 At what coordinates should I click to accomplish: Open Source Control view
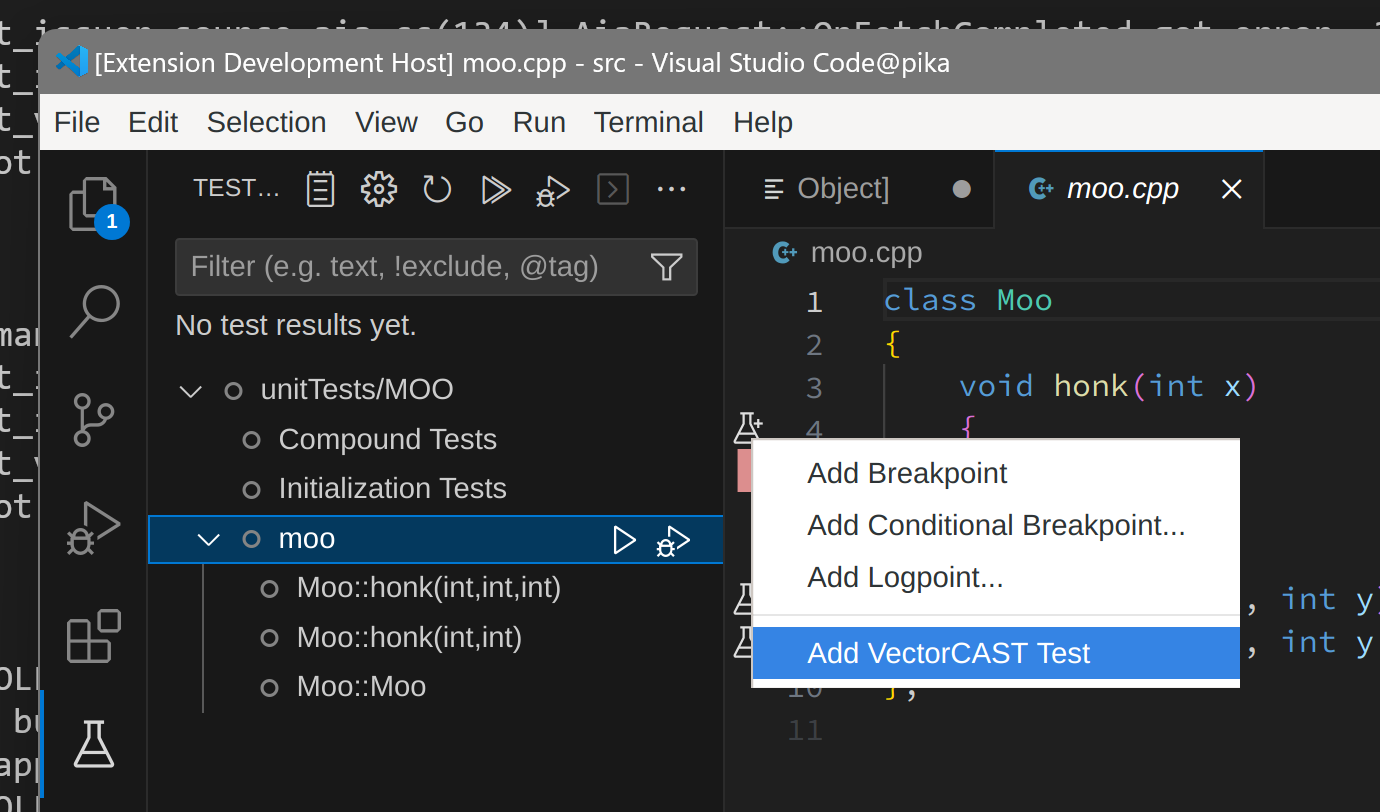93,420
